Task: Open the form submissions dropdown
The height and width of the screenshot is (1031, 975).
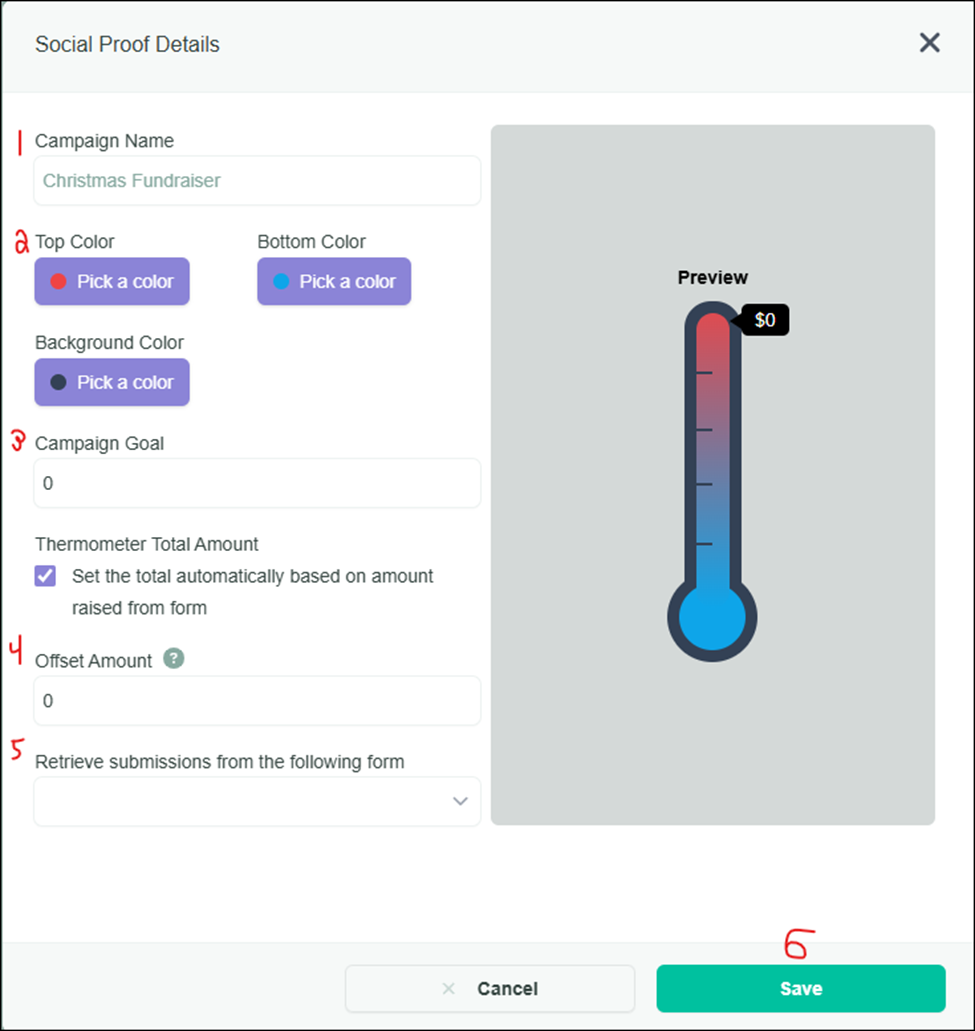Action: point(257,801)
